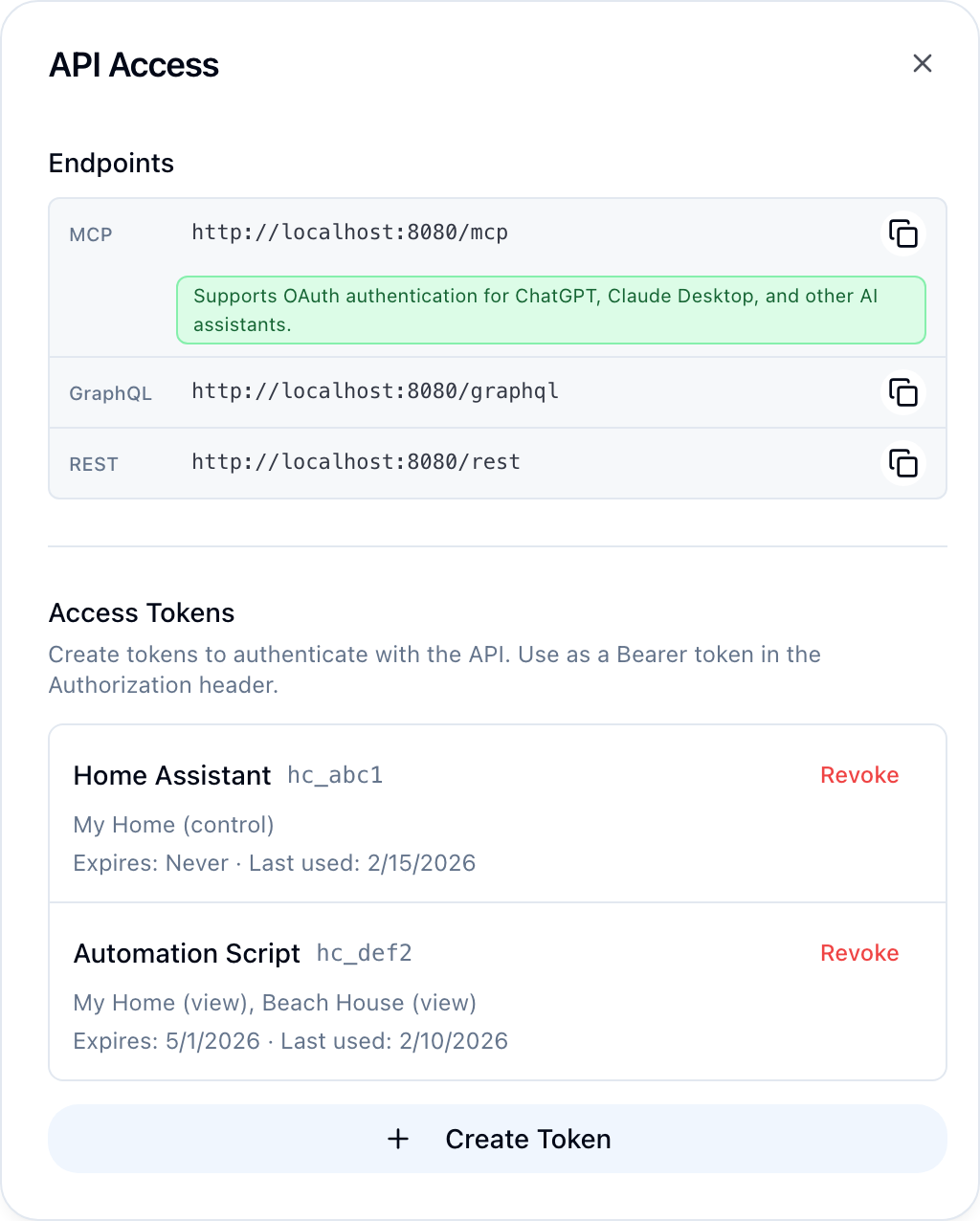
Task: Revoke the Home Assistant token
Action: click(858, 775)
